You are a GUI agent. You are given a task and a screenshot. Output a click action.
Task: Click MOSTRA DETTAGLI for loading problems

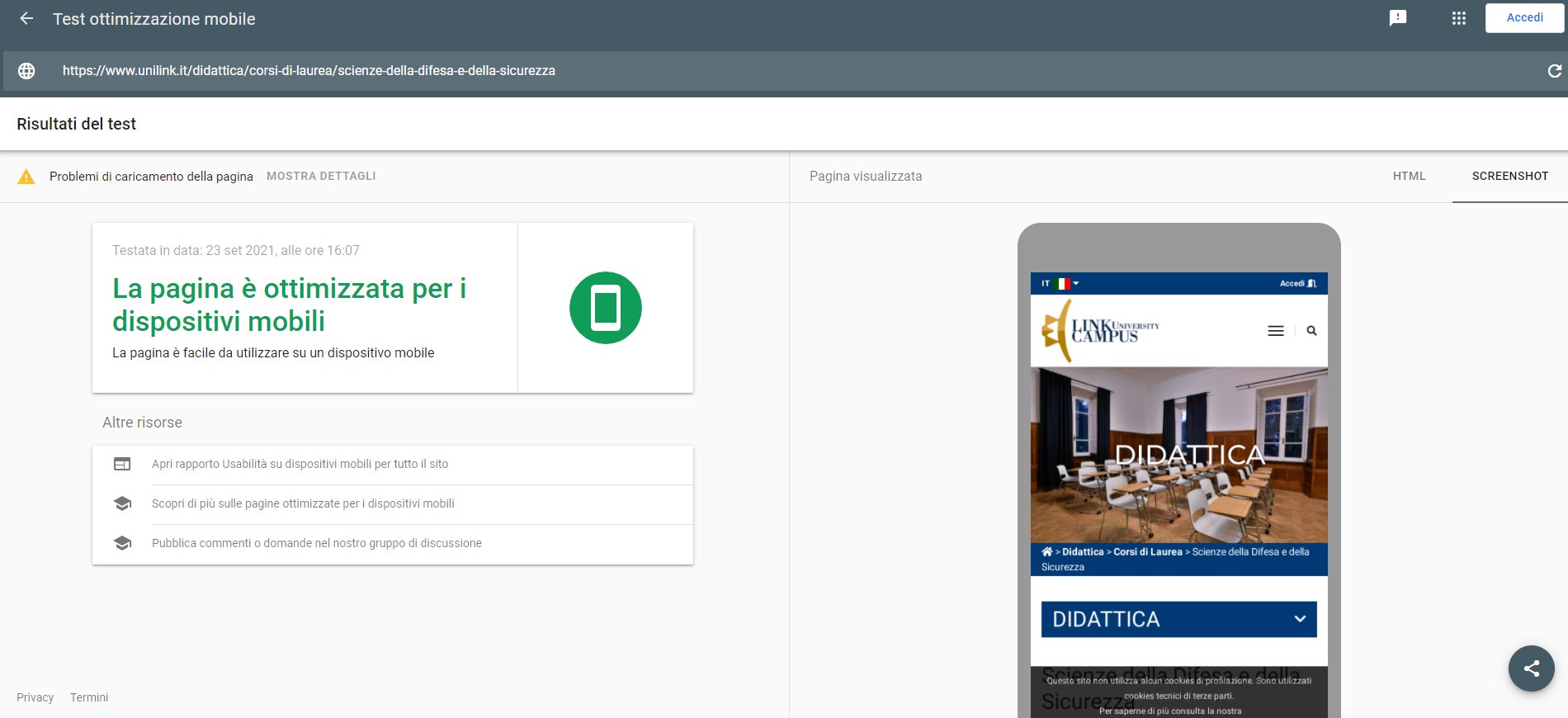point(321,176)
